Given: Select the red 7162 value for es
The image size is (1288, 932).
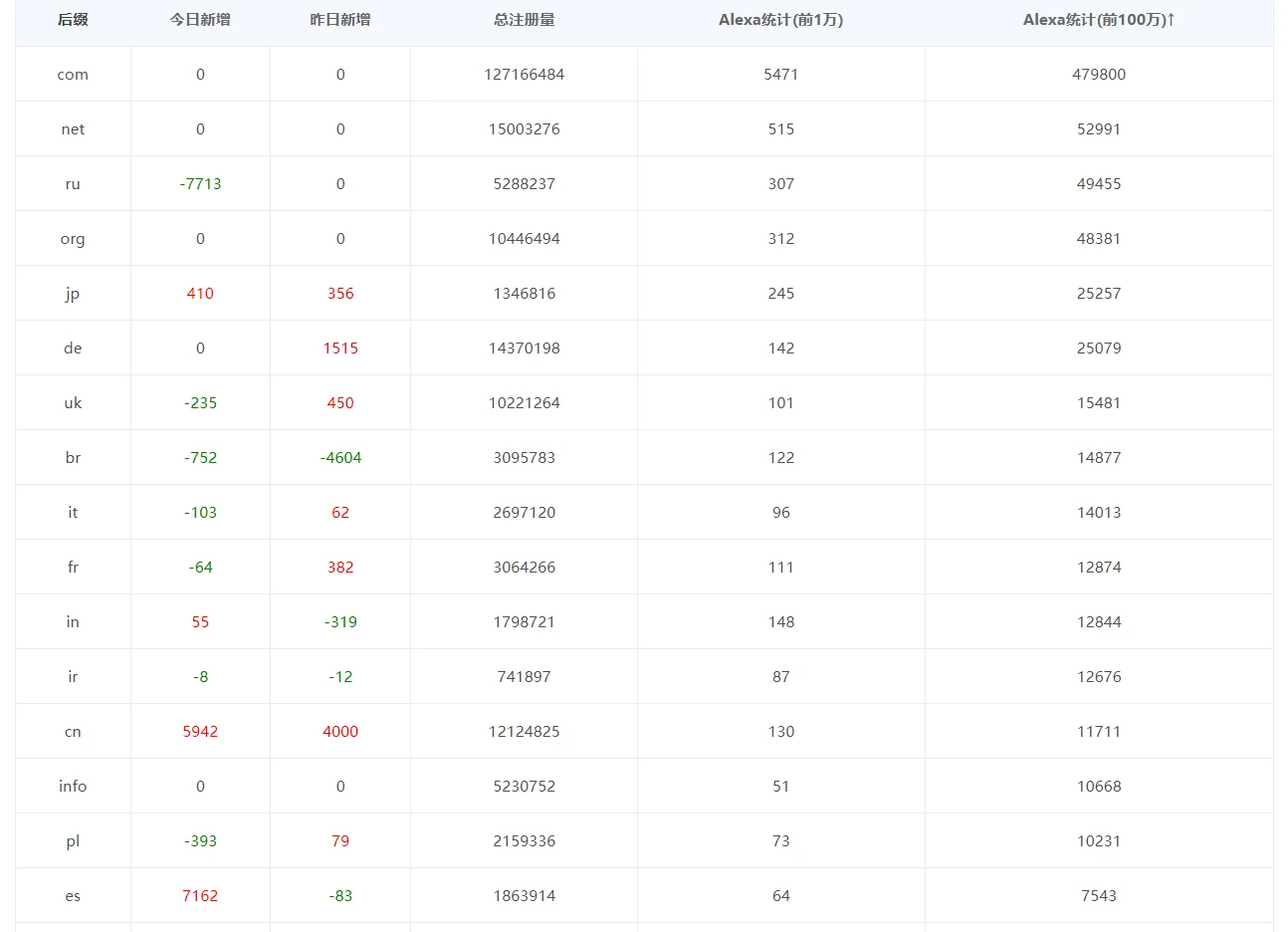Looking at the screenshot, I should point(200,896).
